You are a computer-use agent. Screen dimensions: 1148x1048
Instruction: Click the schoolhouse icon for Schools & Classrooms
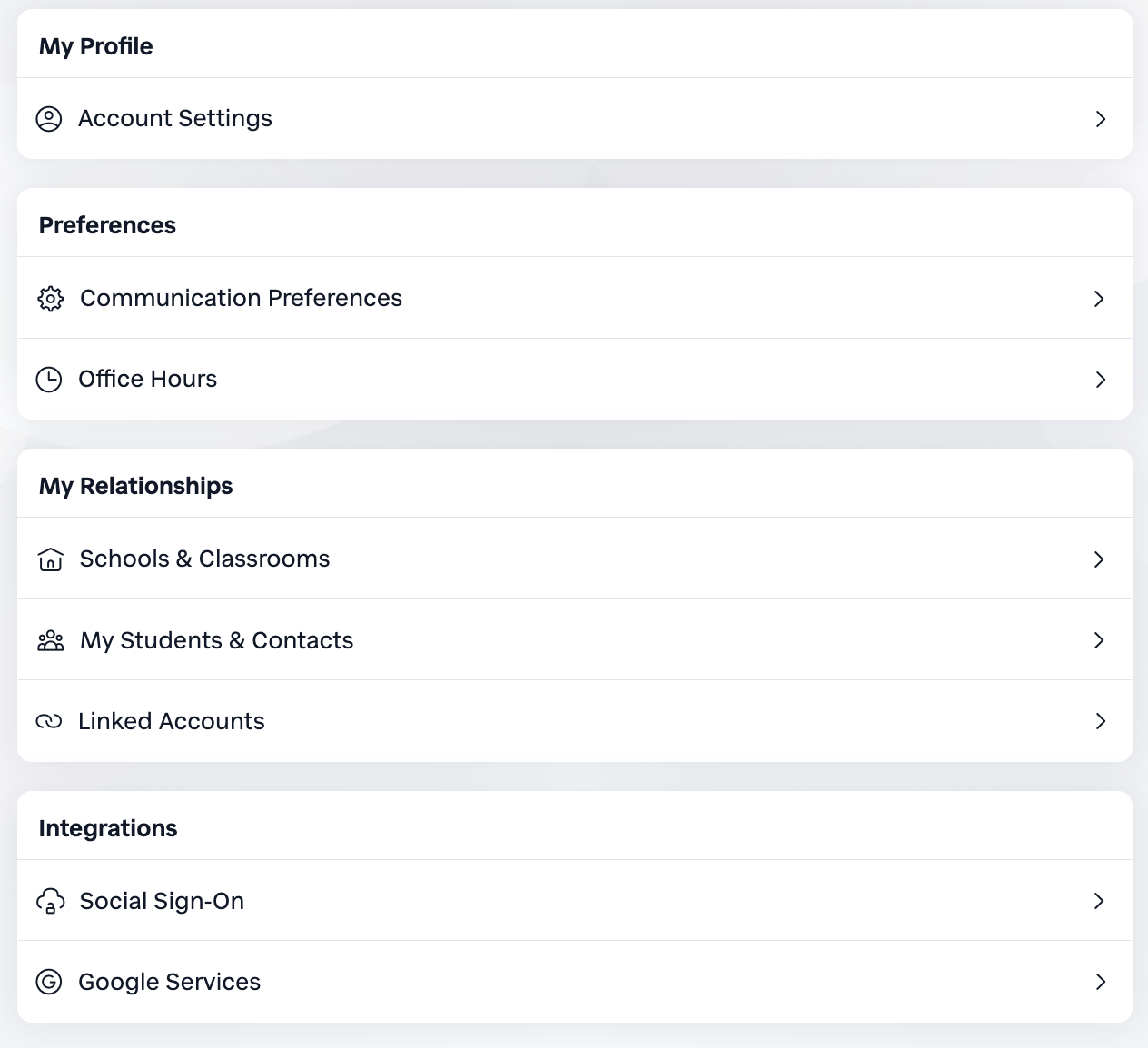pos(51,559)
